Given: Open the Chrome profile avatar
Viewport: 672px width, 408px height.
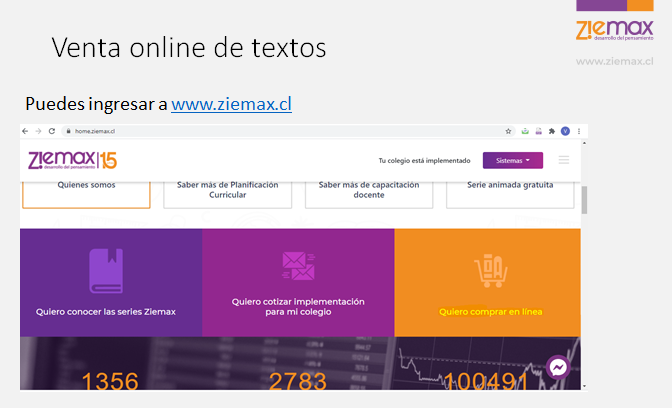Looking at the screenshot, I should coord(565,131).
